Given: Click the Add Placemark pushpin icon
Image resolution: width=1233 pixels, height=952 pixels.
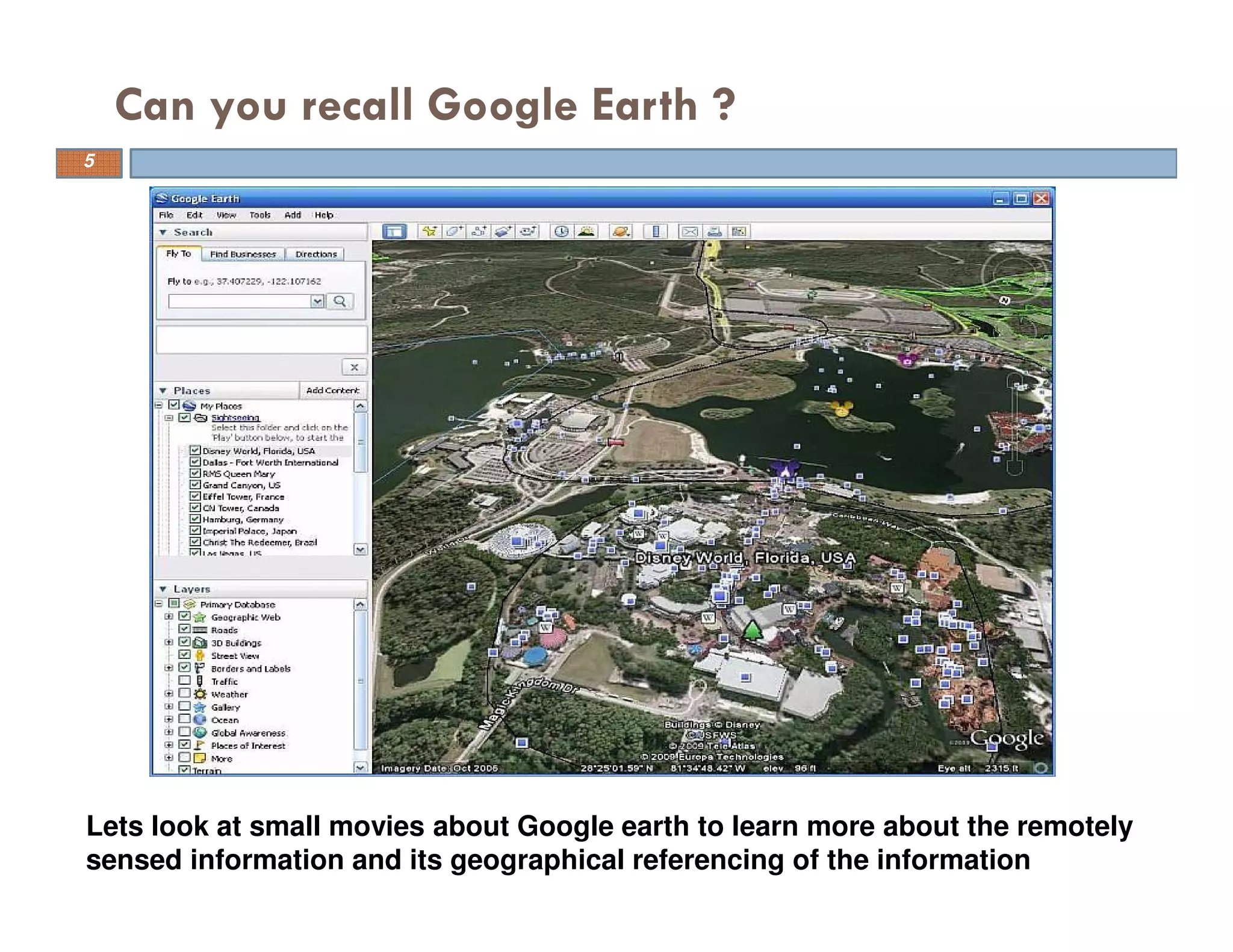Looking at the screenshot, I should [x=429, y=232].
